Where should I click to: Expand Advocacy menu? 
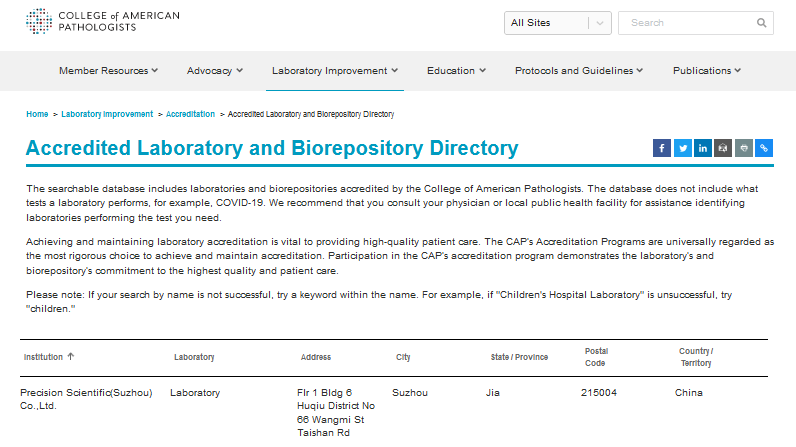click(215, 71)
